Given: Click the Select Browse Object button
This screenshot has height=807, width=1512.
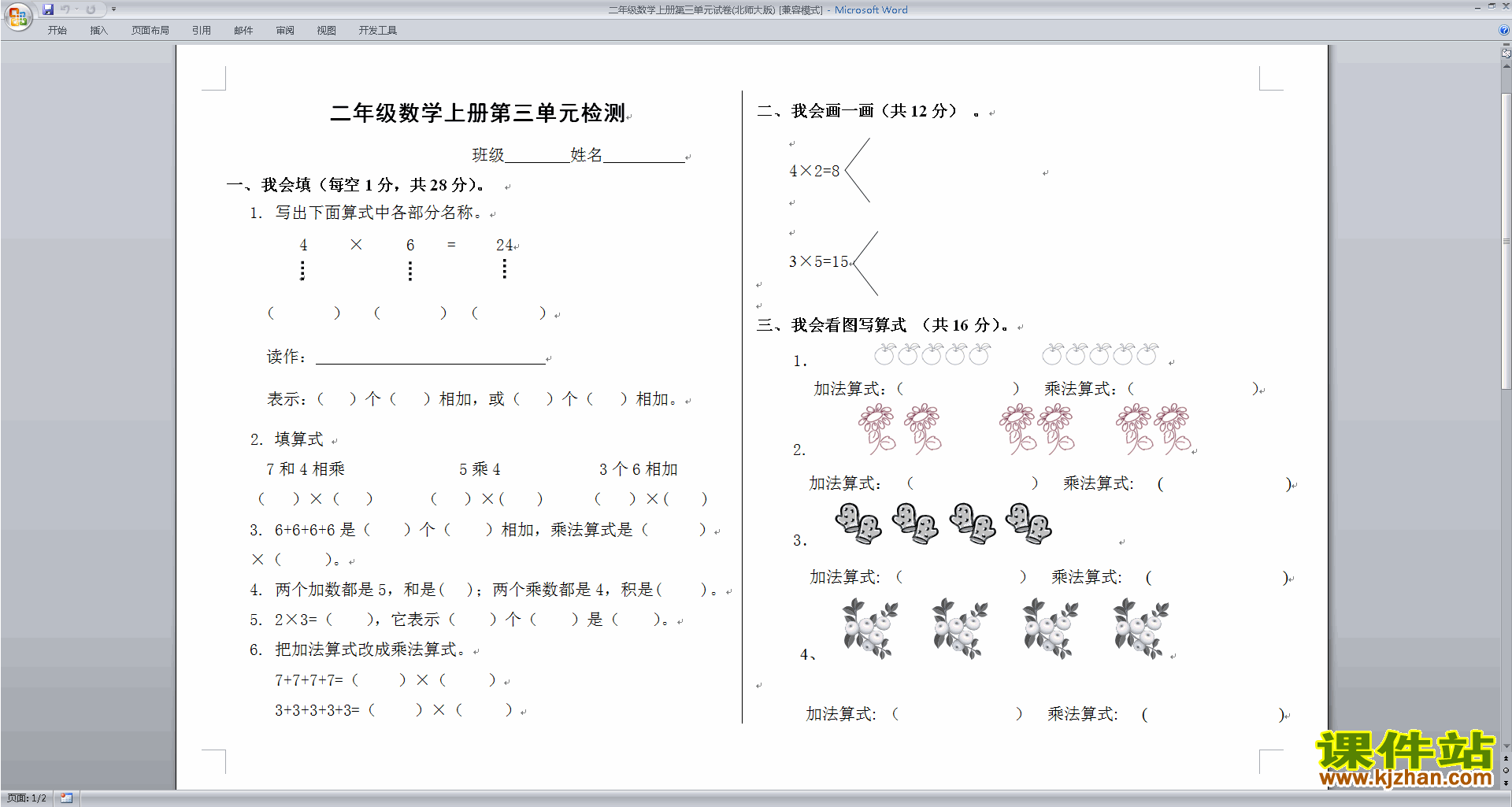Looking at the screenshot, I should click(1506, 771).
